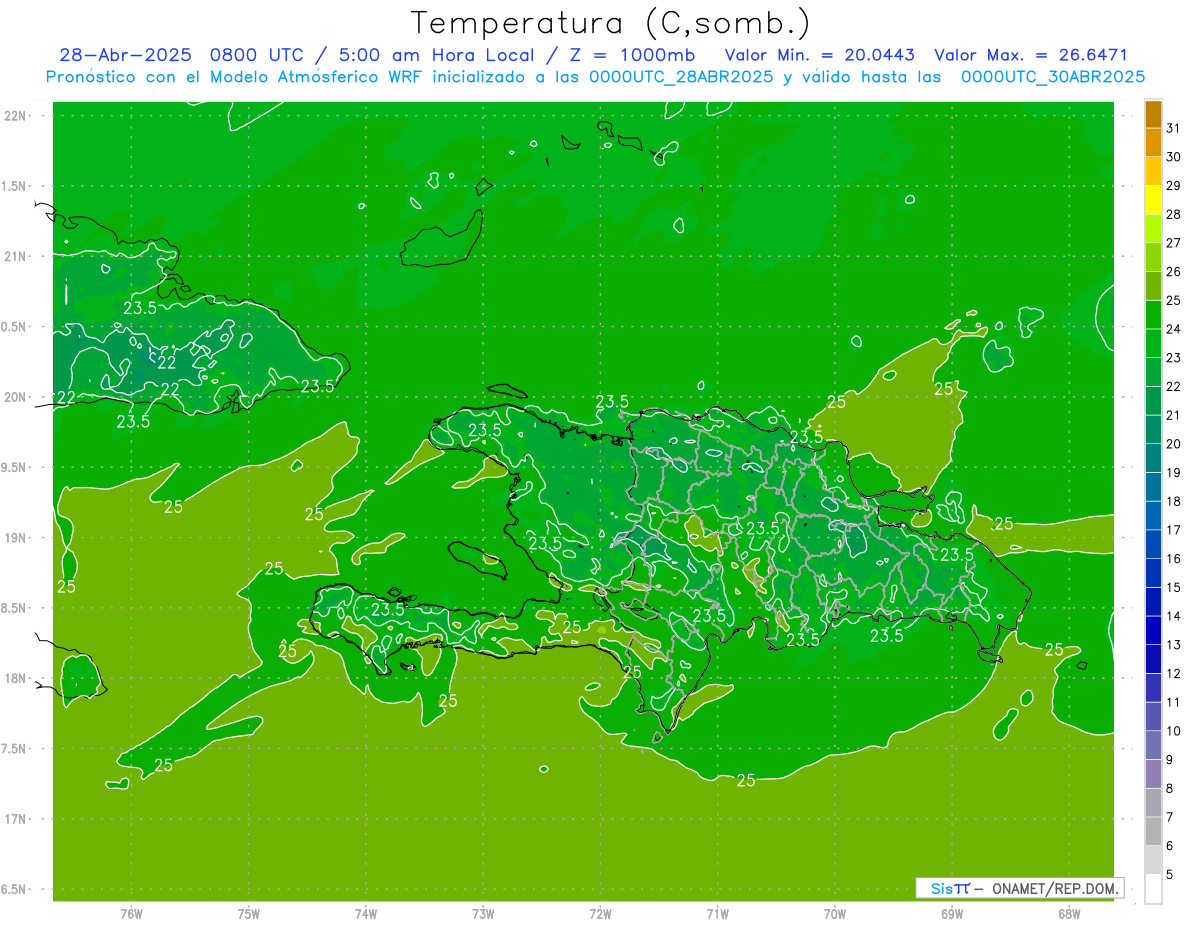The image size is (1200, 927).
Task: Click Valor Max. = 26.6471
Action: 1030,55
